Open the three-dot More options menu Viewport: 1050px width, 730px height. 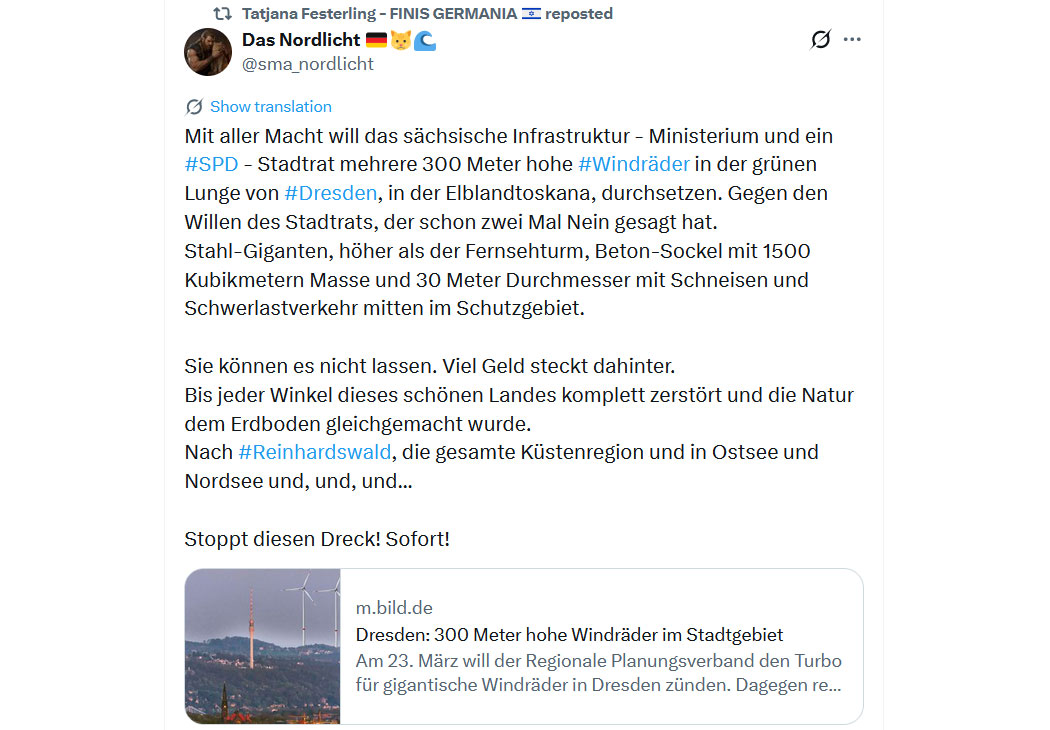[x=852, y=40]
